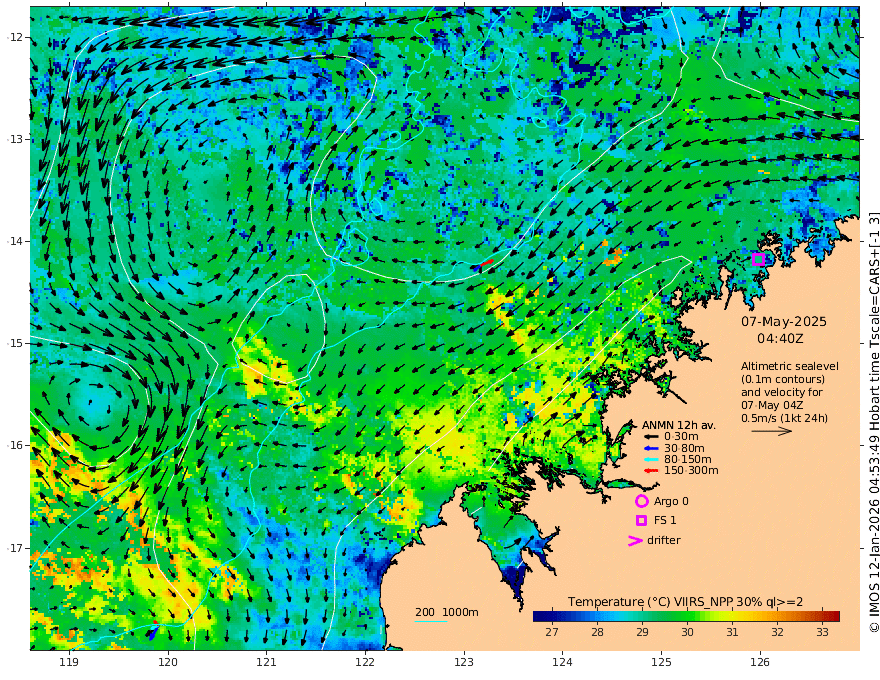Viewport: 880px width, 680px height.
Task: Click the blue 30-80m legend arrow
Action: pyautogui.click(x=650, y=448)
